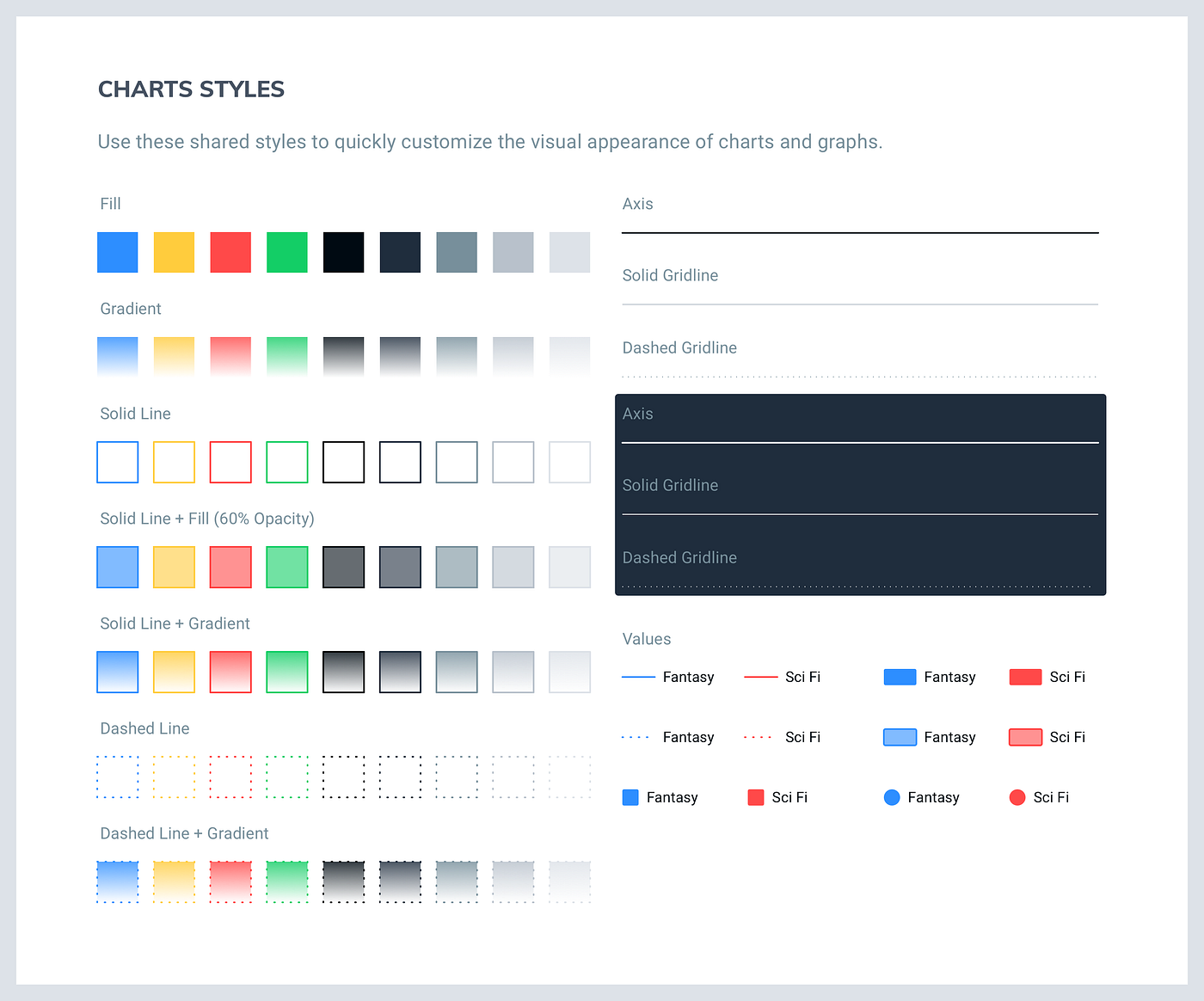Select the green Gradient swatch
Viewport: 1204px width, 1001px height.
click(x=287, y=357)
